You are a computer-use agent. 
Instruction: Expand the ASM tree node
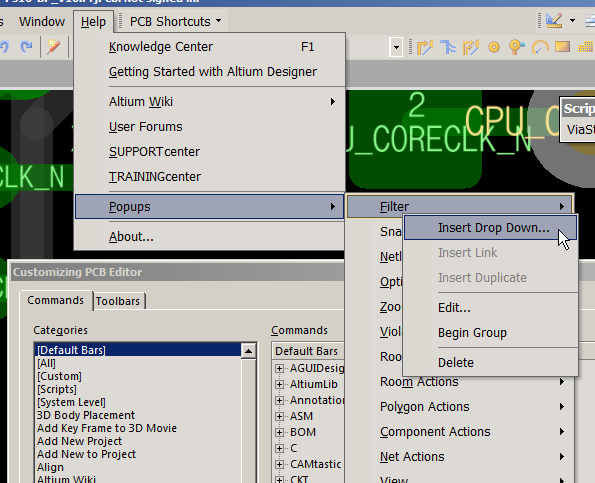click(x=279, y=416)
